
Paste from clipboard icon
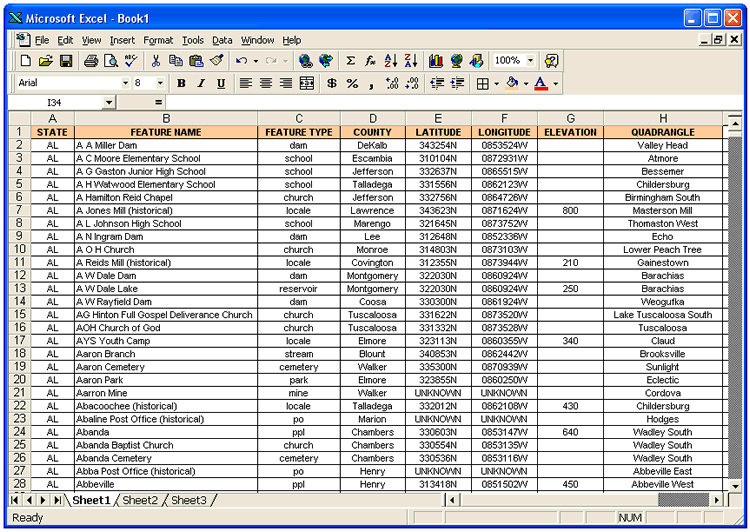[196, 61]
